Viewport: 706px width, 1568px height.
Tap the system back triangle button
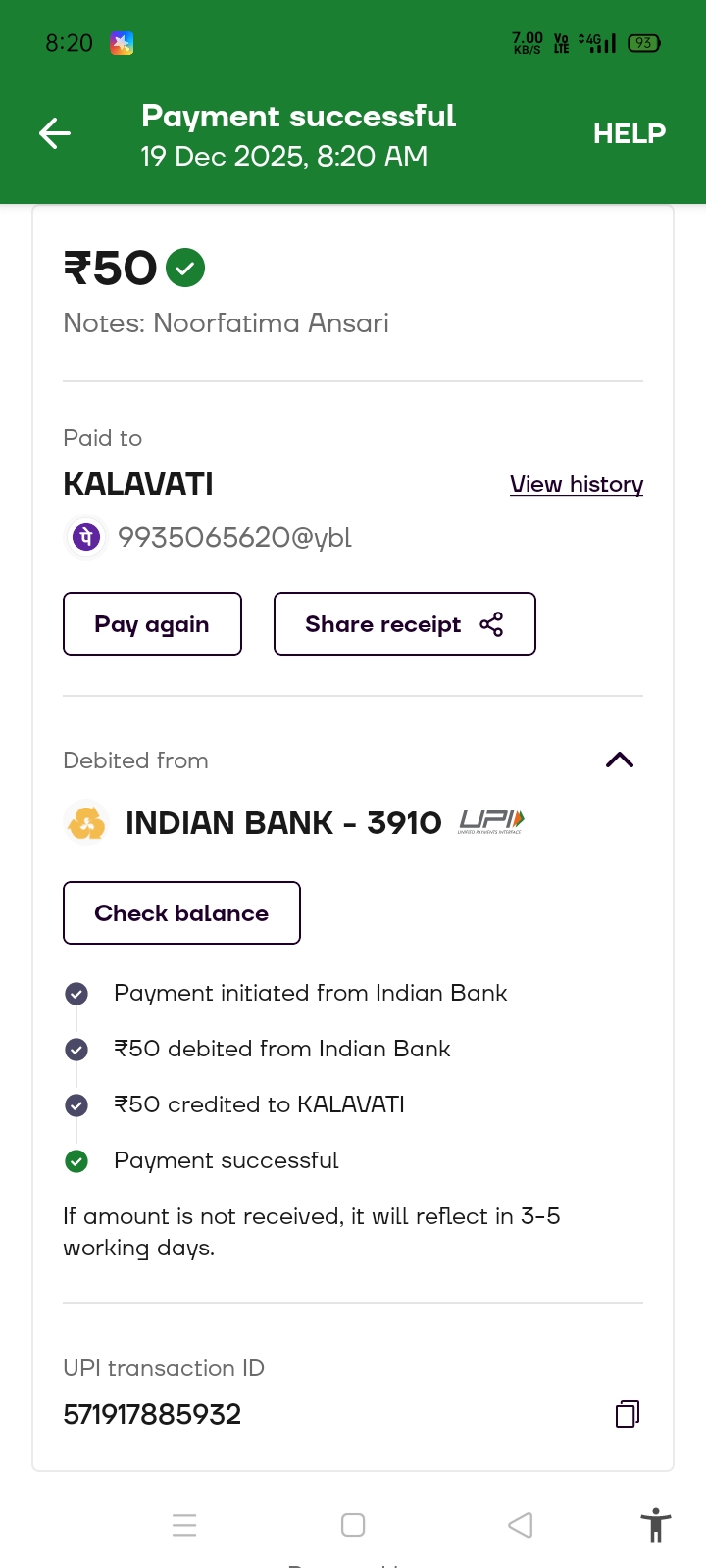[521, 1525]
